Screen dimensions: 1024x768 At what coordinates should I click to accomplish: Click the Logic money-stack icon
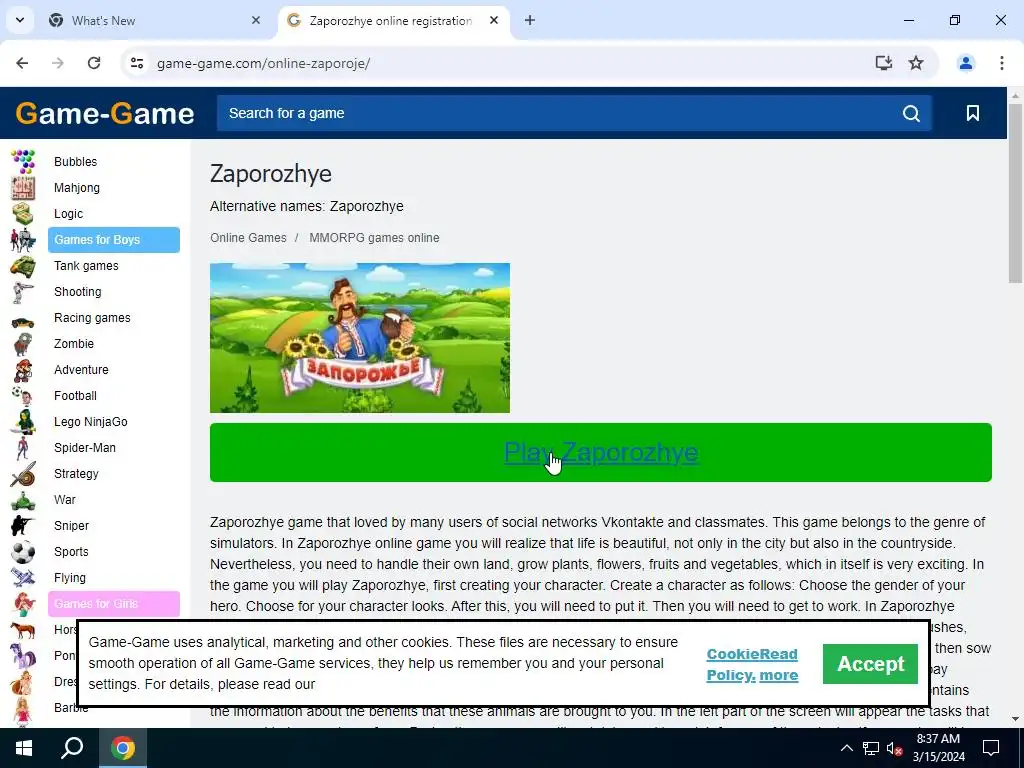coord(23,214)
